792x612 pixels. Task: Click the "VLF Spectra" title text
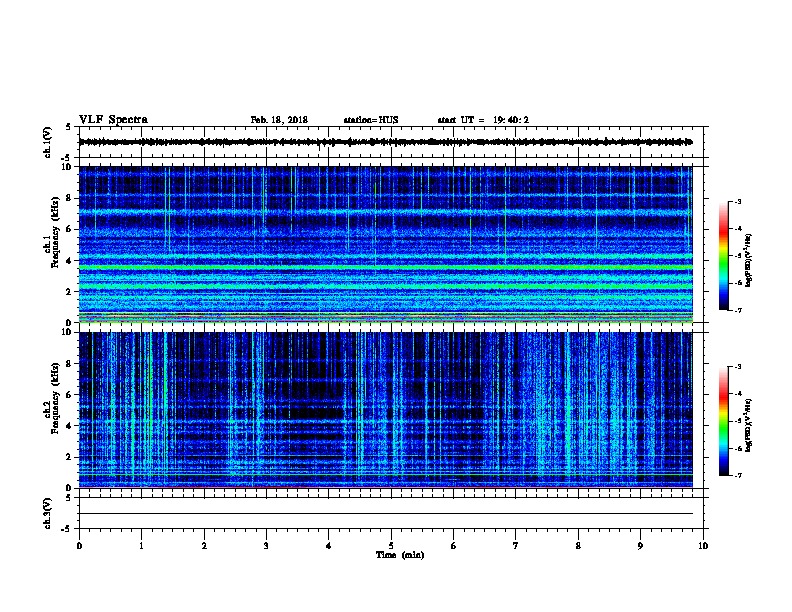113,120
